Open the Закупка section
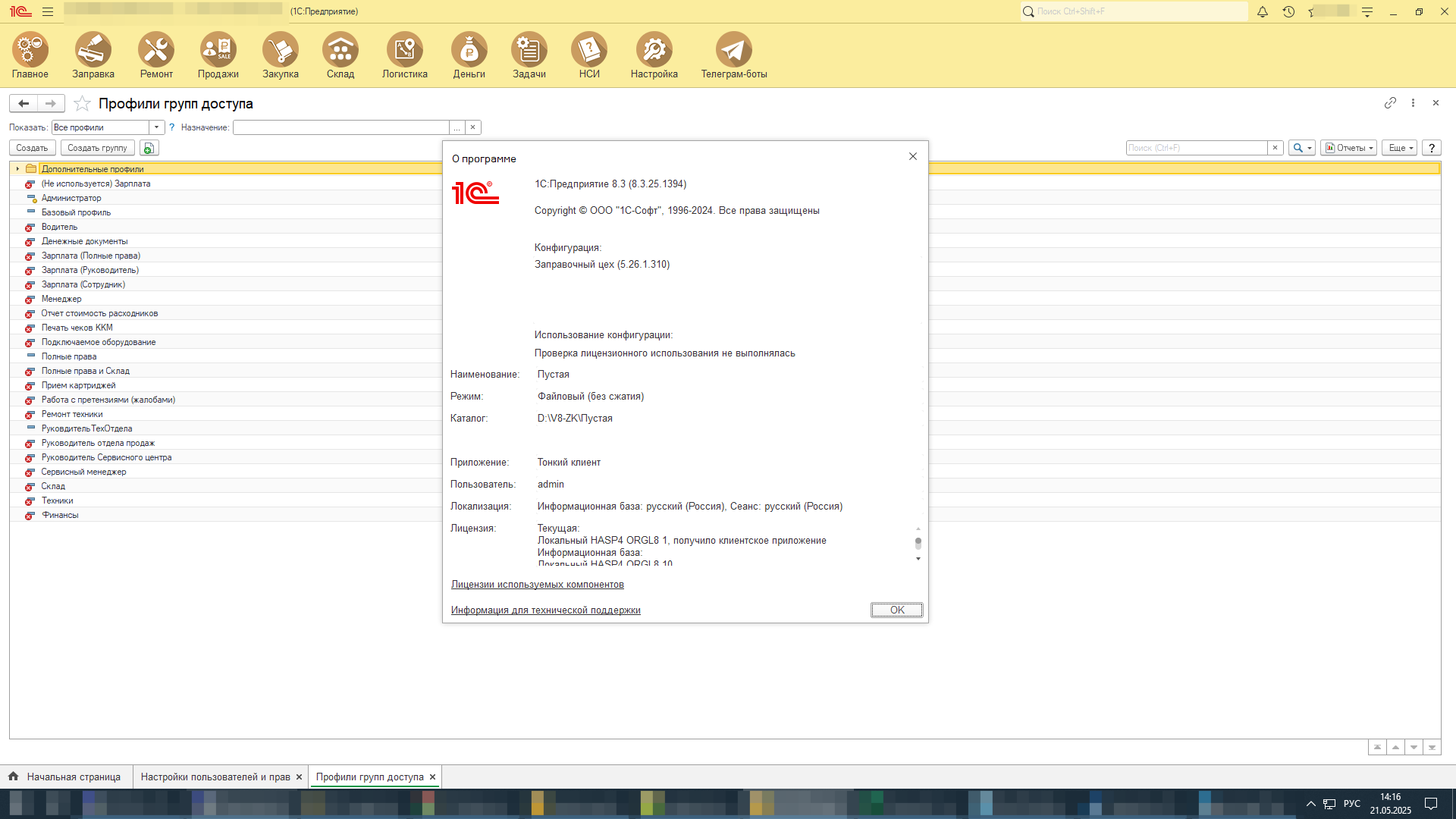1456x819 pixels. [x=281, y=56]
